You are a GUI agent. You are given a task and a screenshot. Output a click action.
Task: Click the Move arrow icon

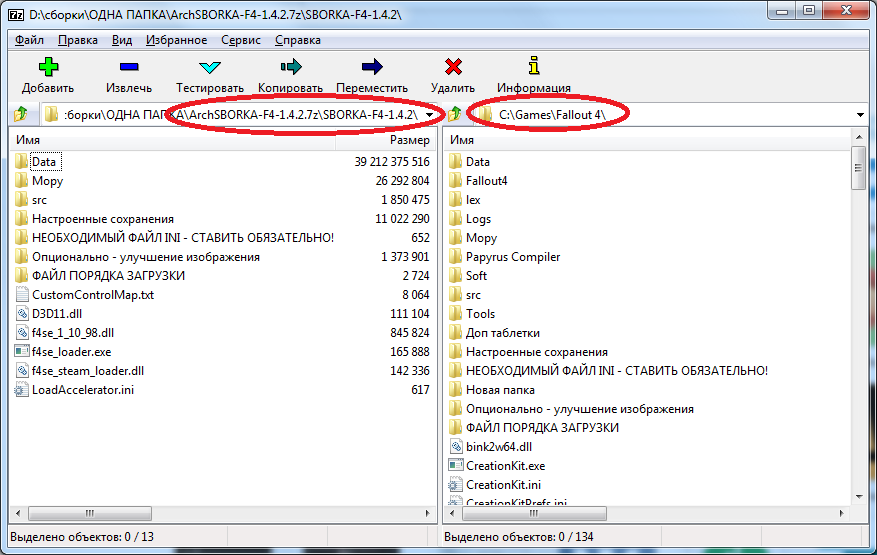(372, 68)
